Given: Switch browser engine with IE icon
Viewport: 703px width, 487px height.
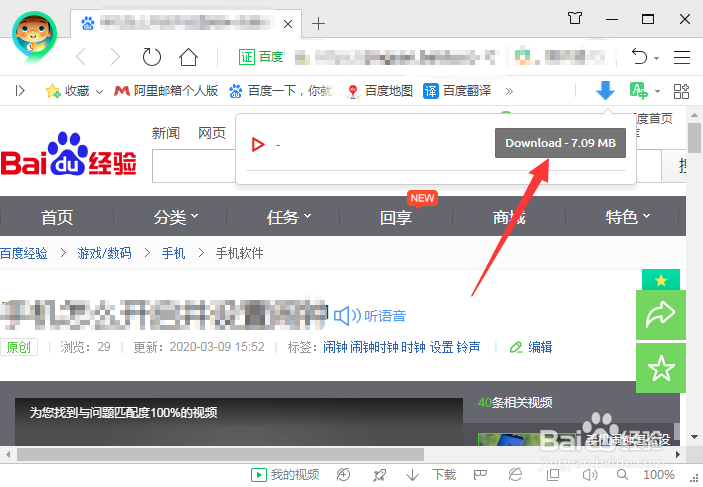Looking at the screenshot, I should coord(515,475).
